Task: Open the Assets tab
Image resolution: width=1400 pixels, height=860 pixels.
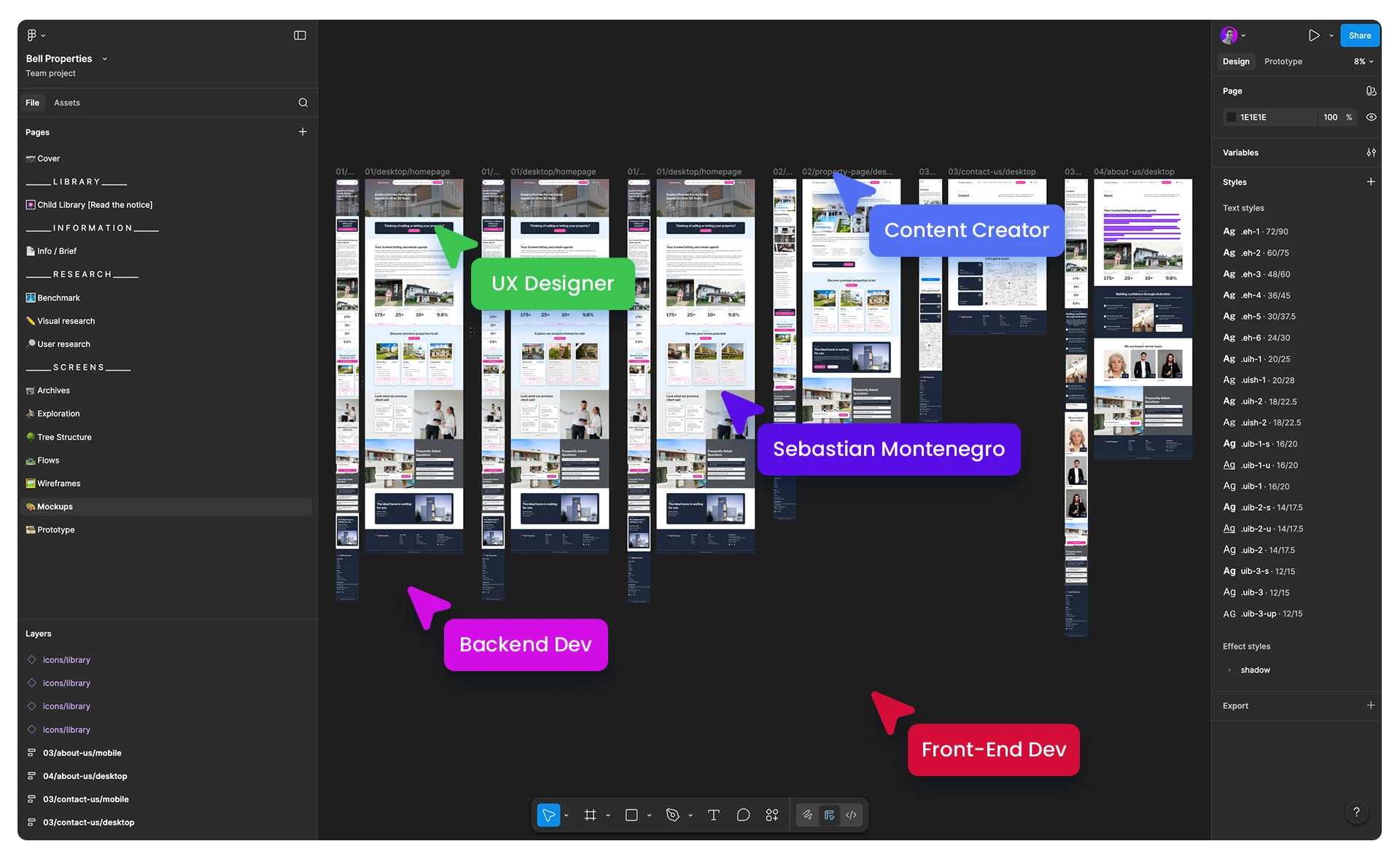Action: coord(67,103)
